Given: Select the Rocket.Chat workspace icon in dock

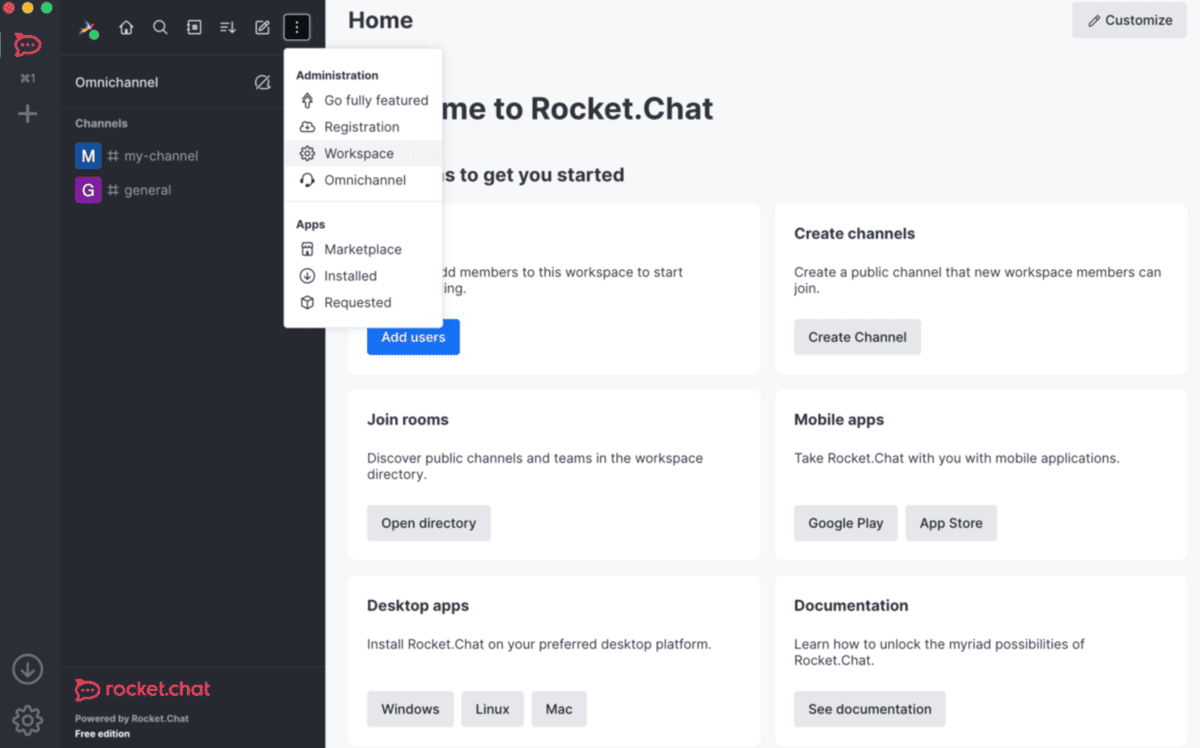Looking at the screenshot, I should (27, 45).
